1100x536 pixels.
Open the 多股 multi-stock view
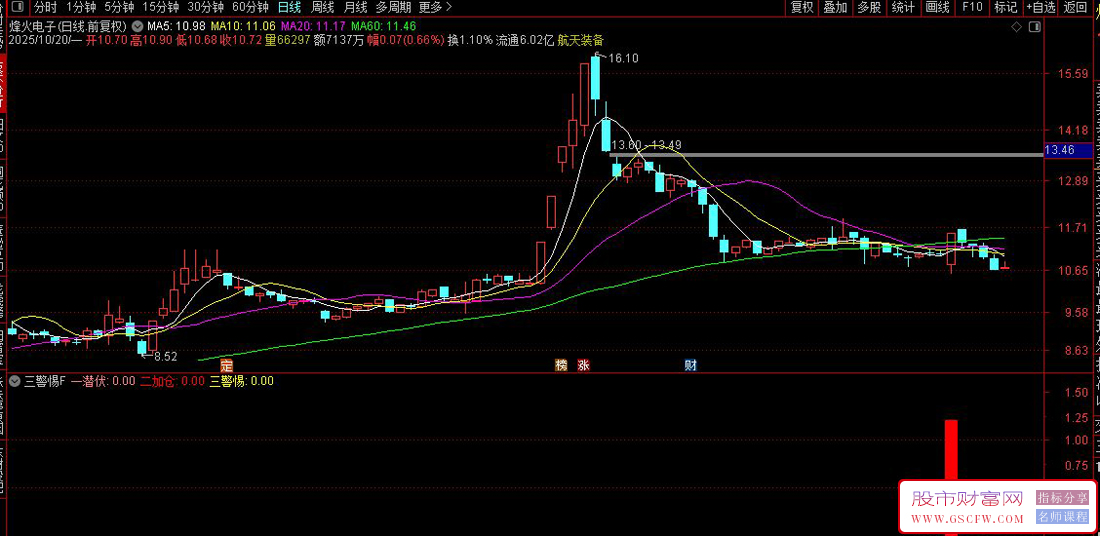[x=869, y=7]
